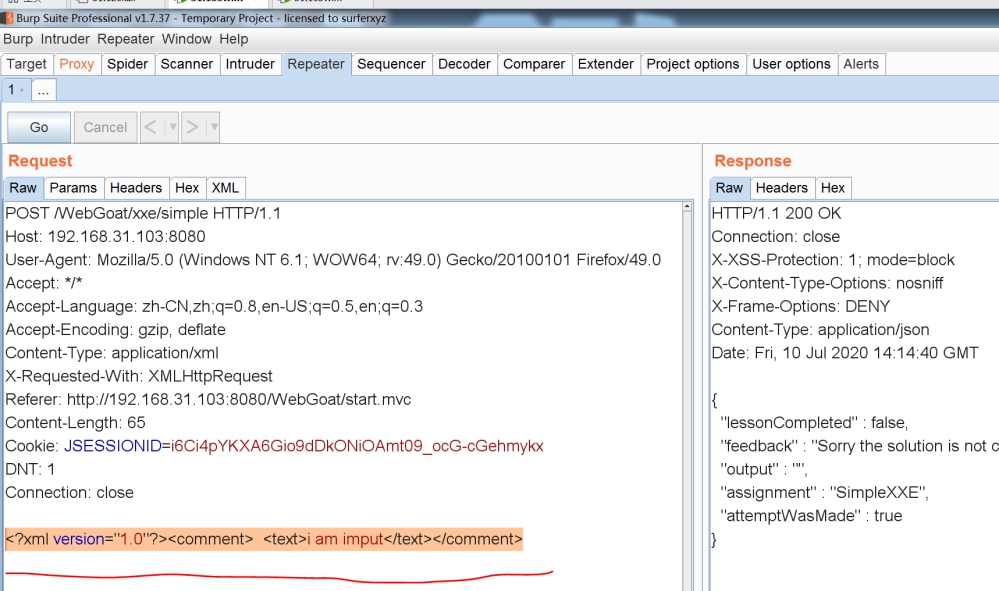
Task: Switch to the Scanner tab
Action: pos(187,64)
